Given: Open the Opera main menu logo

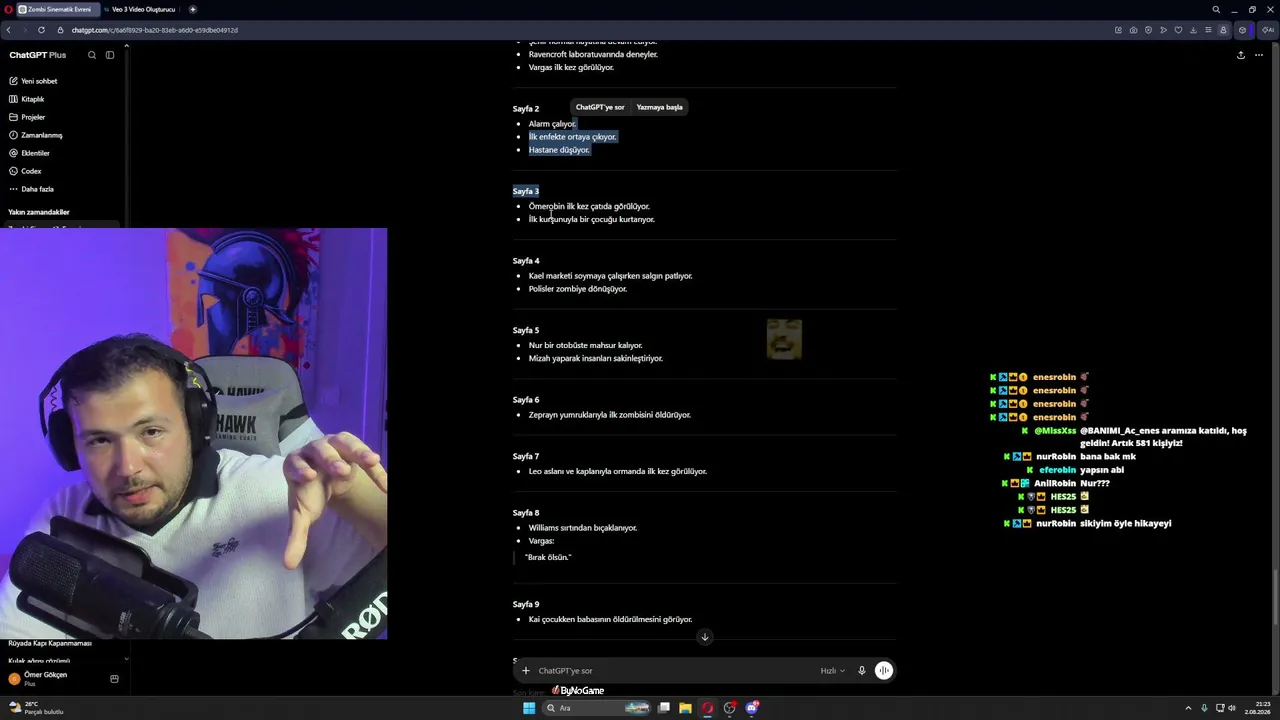Looking at the screenshot, I should pyautogui.click(x=7, y=9).
